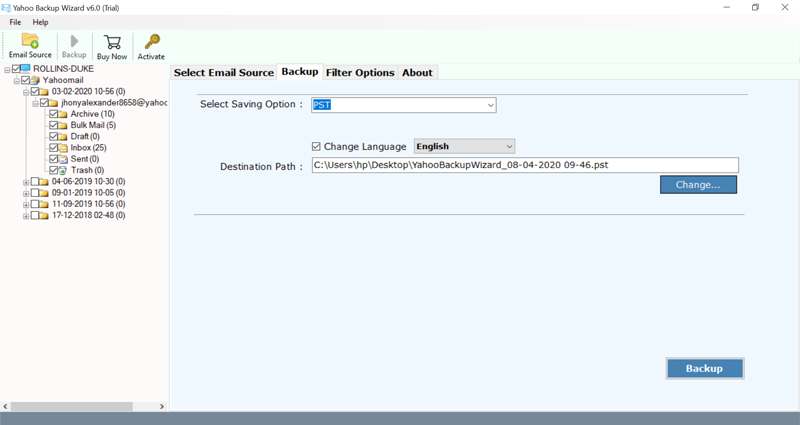
Task: Uncheck the Yahoomail checkbox
Action: [x=26, y=80]
